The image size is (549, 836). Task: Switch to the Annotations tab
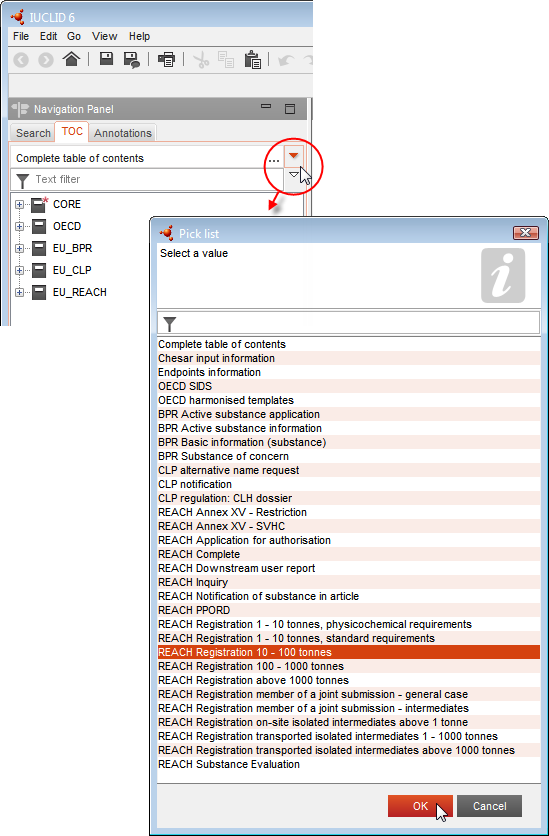pyautogui.click(x=123, y=133)
